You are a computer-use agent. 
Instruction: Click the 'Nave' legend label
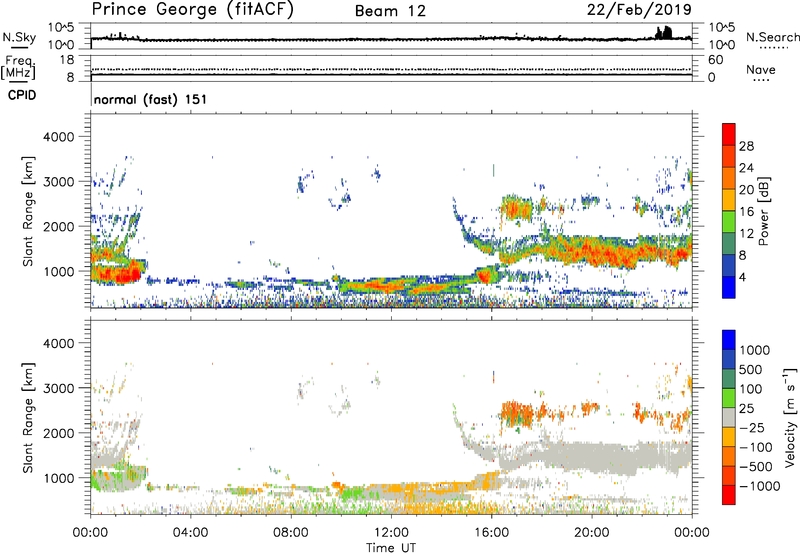point(761,70)
